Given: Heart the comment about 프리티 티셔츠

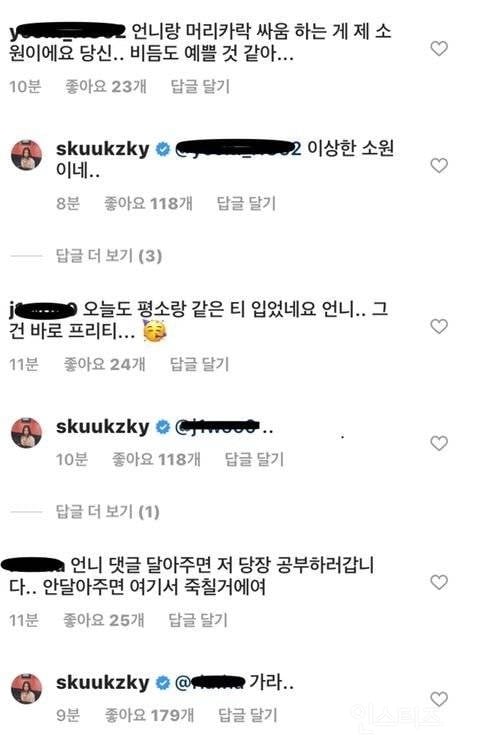Looking at the screenshot, I should click(x=439, y=326).
